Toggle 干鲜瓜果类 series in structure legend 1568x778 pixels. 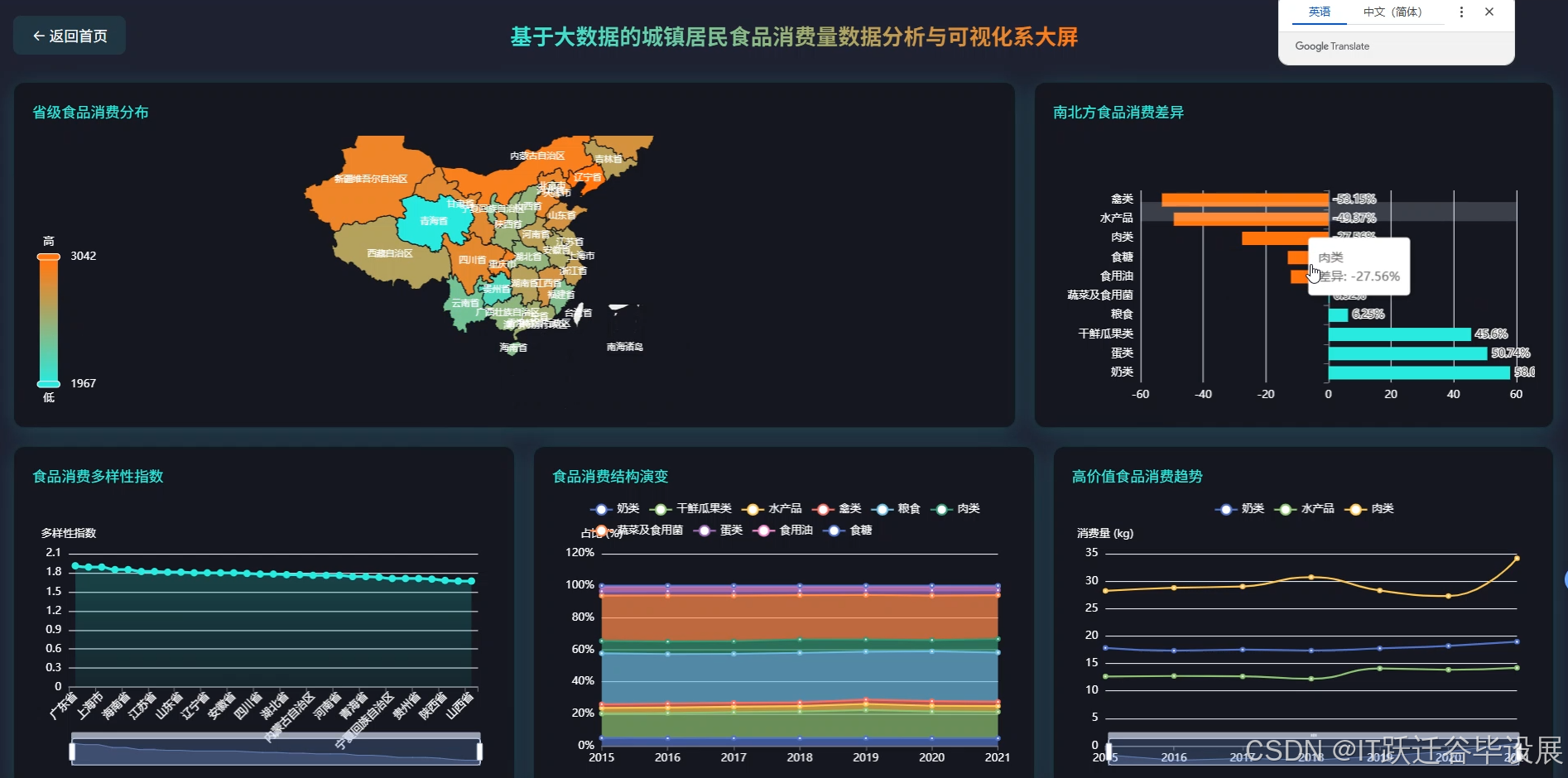click(691, 508)
